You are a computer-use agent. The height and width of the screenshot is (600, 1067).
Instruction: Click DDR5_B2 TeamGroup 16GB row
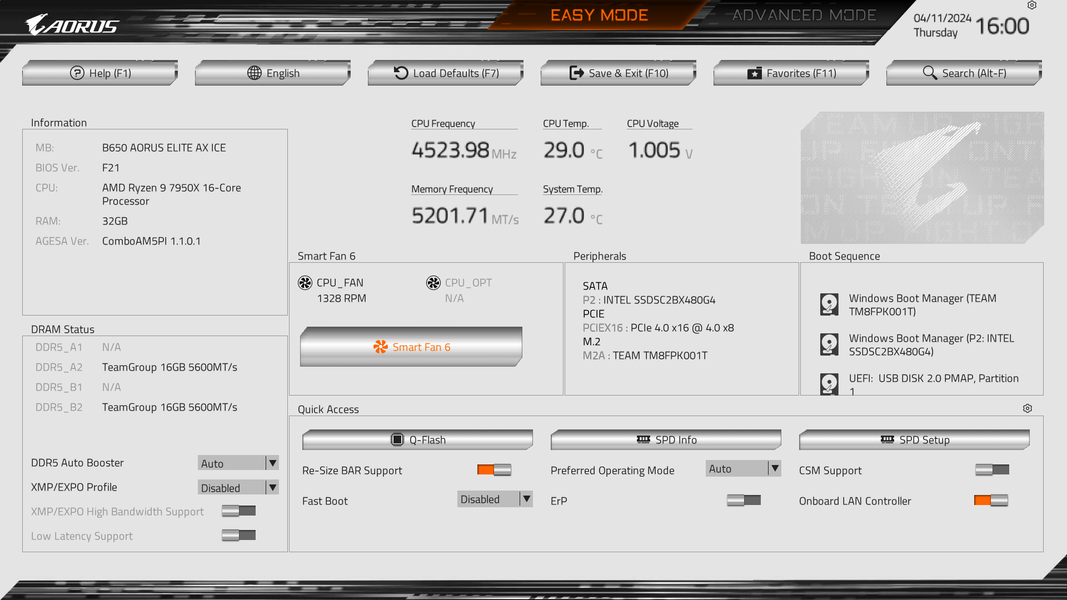click(x=136, y=407)
